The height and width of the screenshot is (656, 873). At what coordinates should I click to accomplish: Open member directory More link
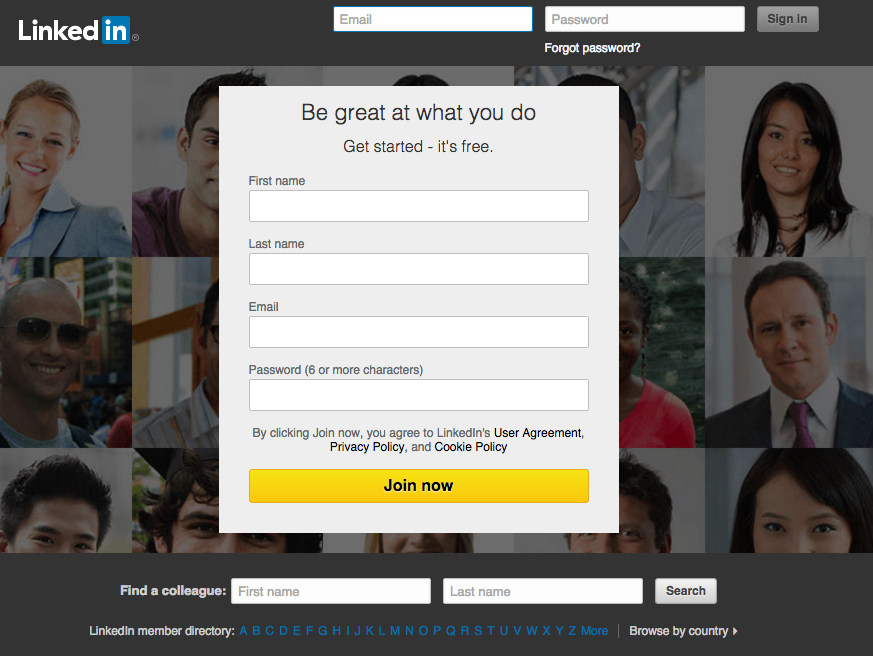(x=595, y=631)
